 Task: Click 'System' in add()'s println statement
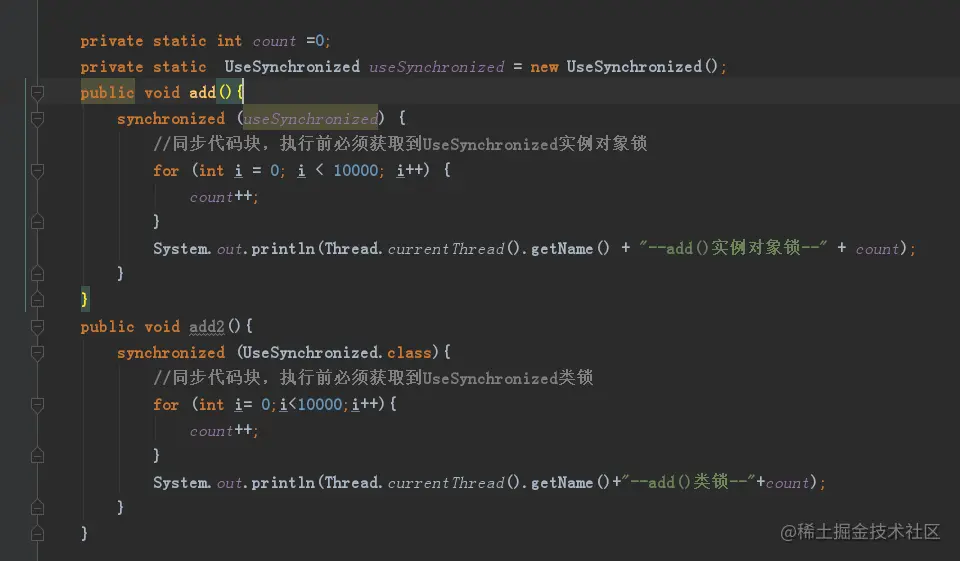point(181,249)
